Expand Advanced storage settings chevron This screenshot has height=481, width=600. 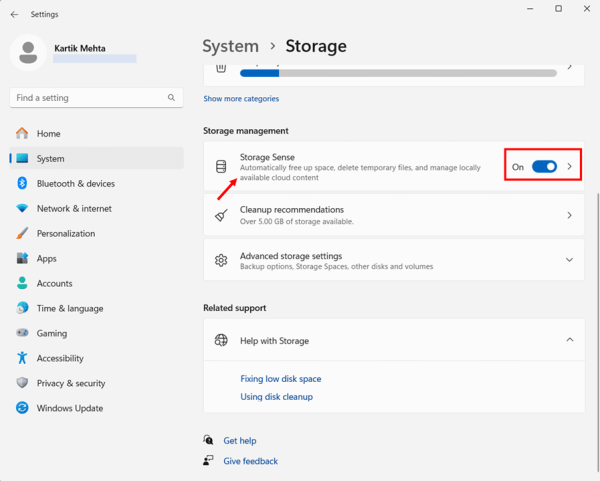point(569,260)
